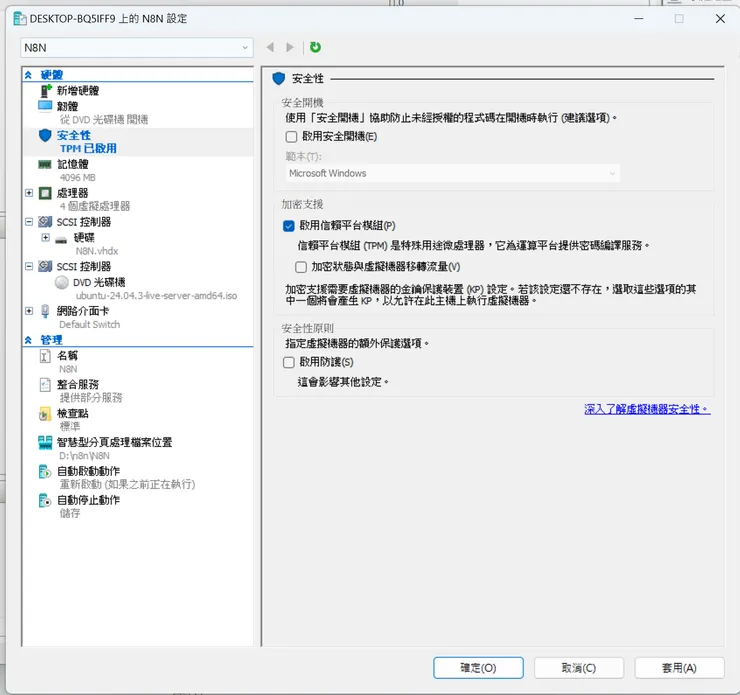Click the hard drive (硬碟) icon
This screenshot has width=740, height=695.
click(x=61, y=240)
